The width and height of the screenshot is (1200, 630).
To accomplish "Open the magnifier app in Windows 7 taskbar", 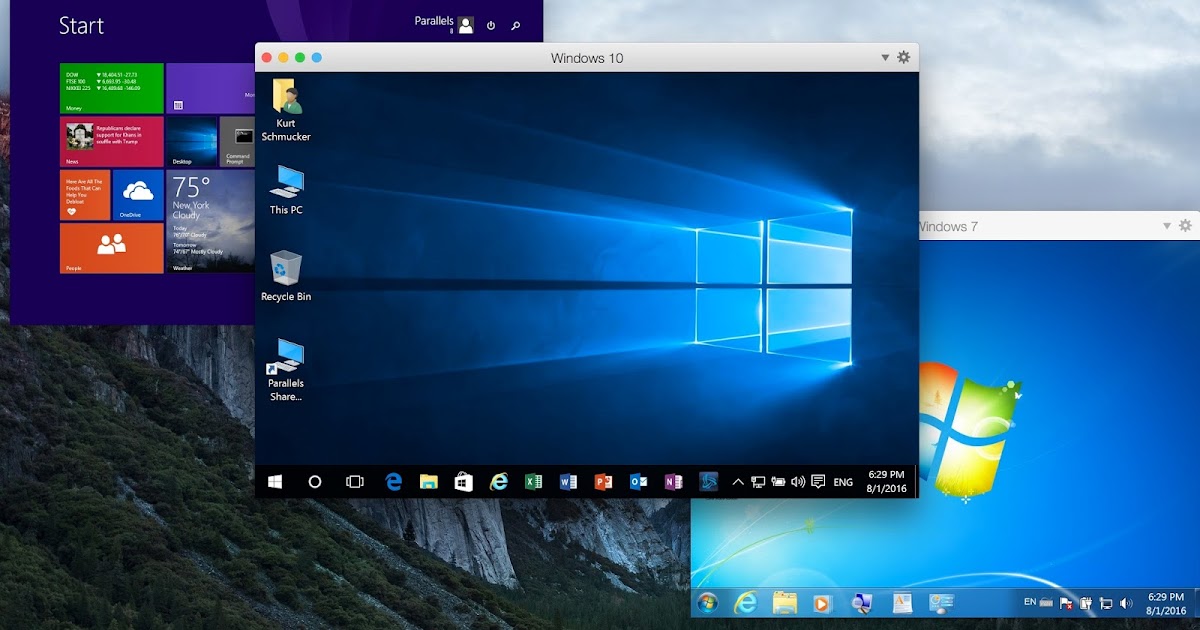I will pos(861,603).
